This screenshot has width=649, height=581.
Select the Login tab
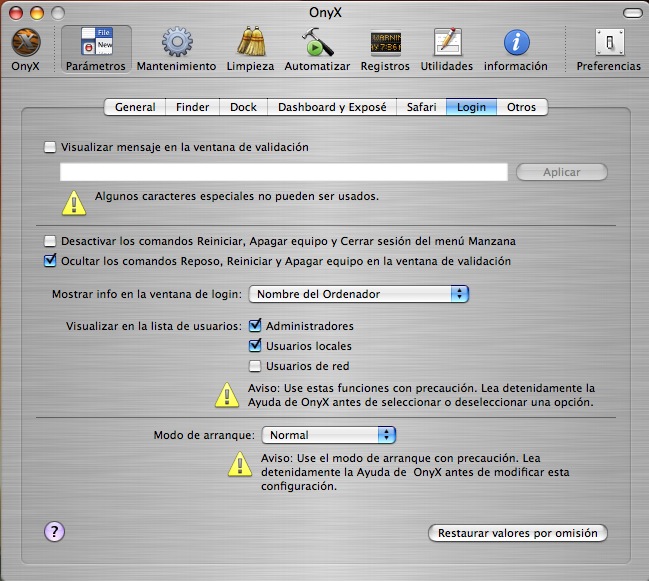tap(471, 107)
